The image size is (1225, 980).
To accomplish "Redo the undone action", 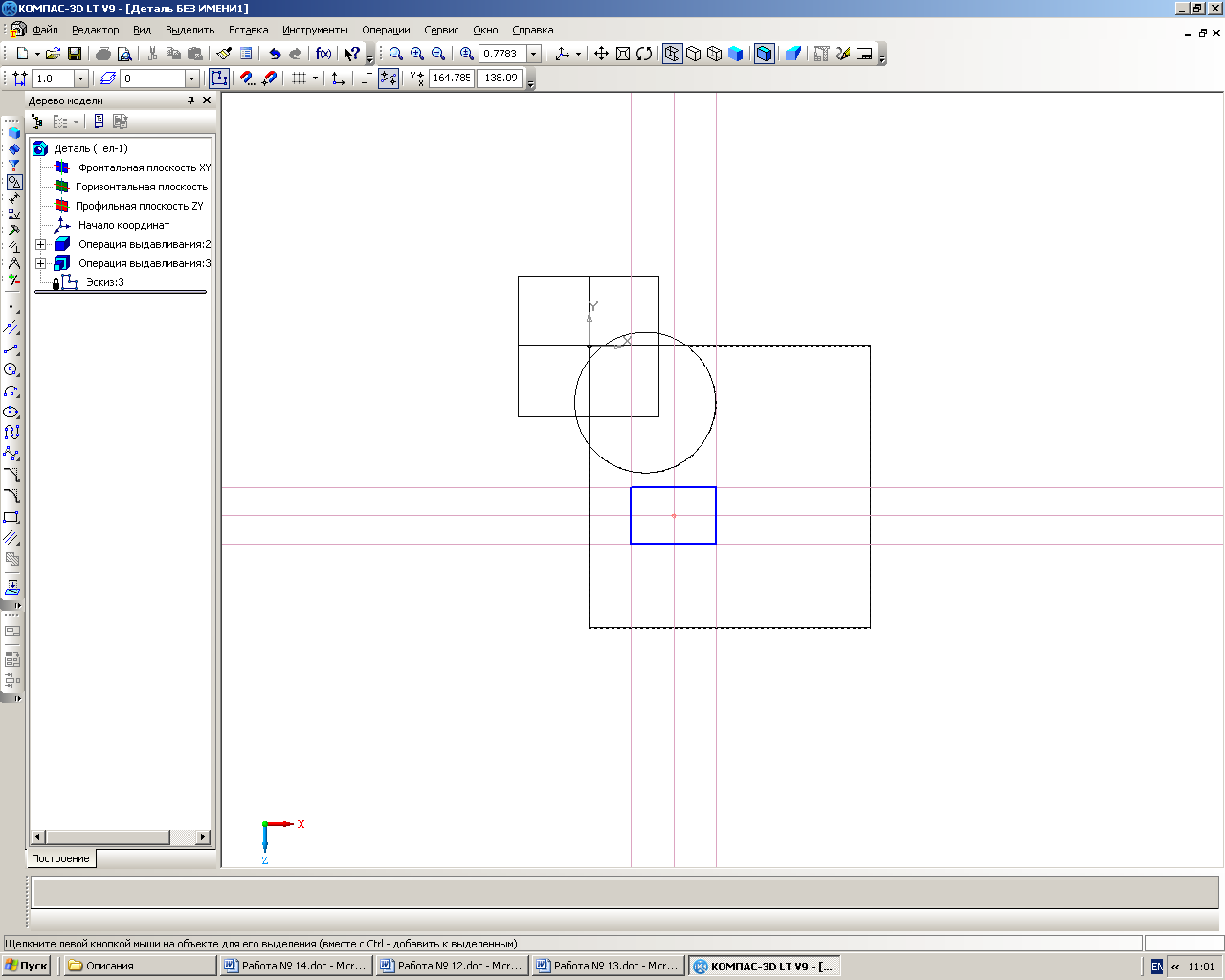I will 296,54.
